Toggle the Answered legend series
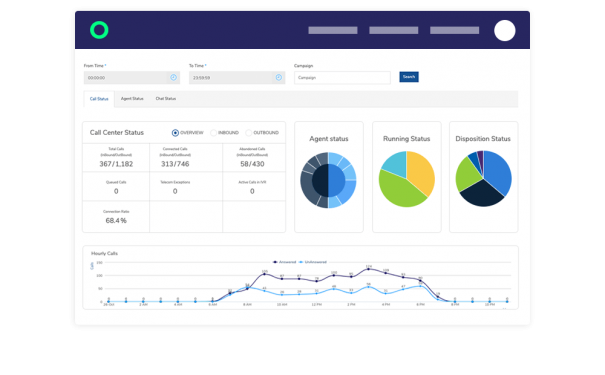Screen dimensions: 605x375 coord(284,262)
